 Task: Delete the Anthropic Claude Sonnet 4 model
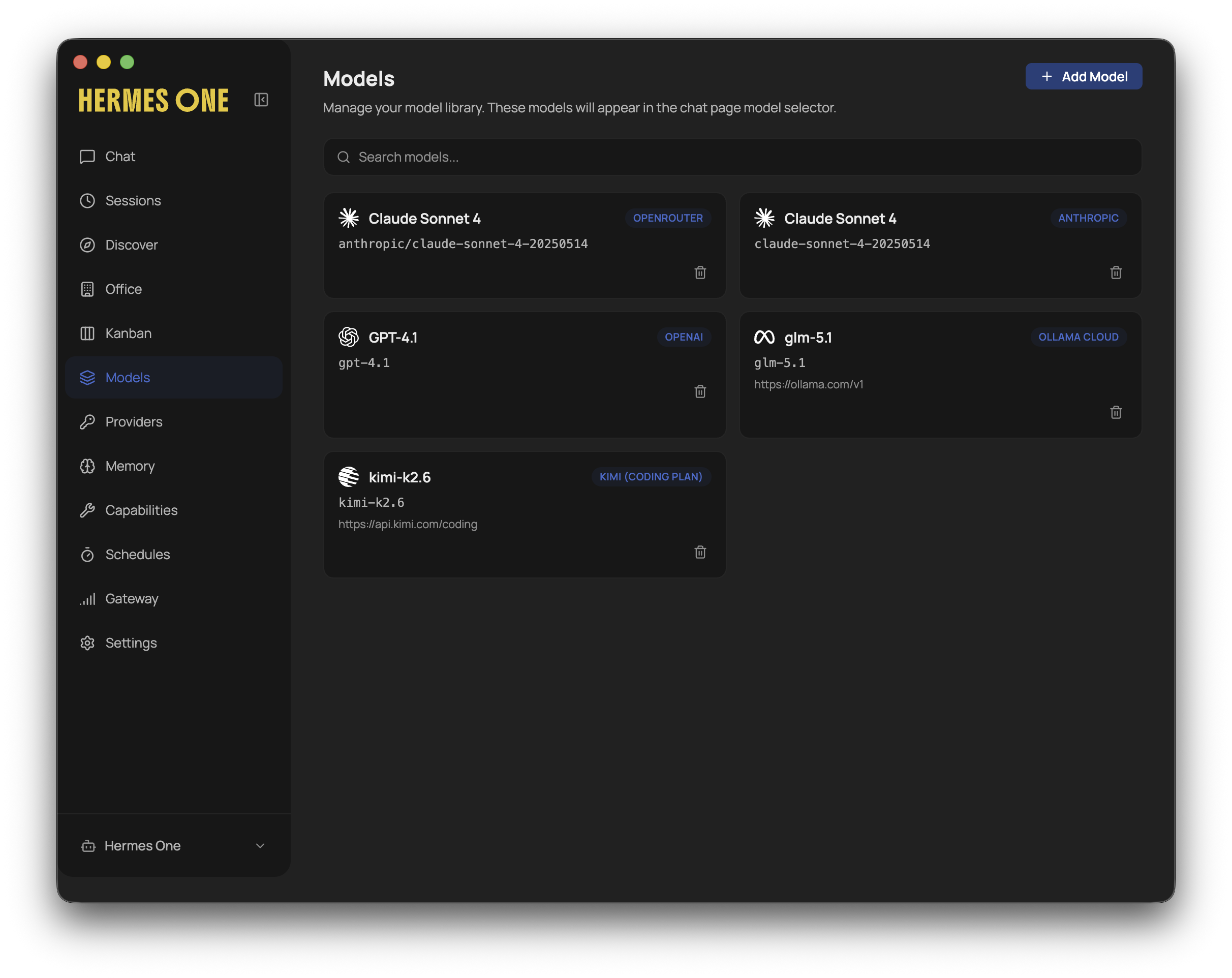pos(1116,272)
